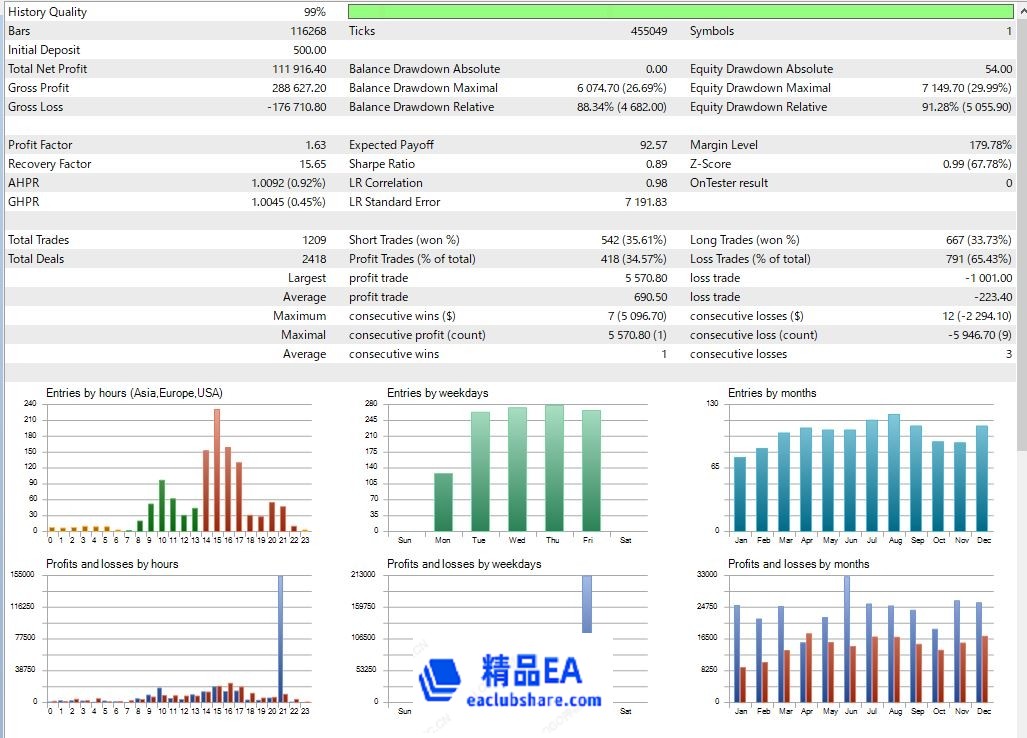Click the green History Quality progress bar
Viewport: 1027px width, 738px height.
tap(681, 11)
